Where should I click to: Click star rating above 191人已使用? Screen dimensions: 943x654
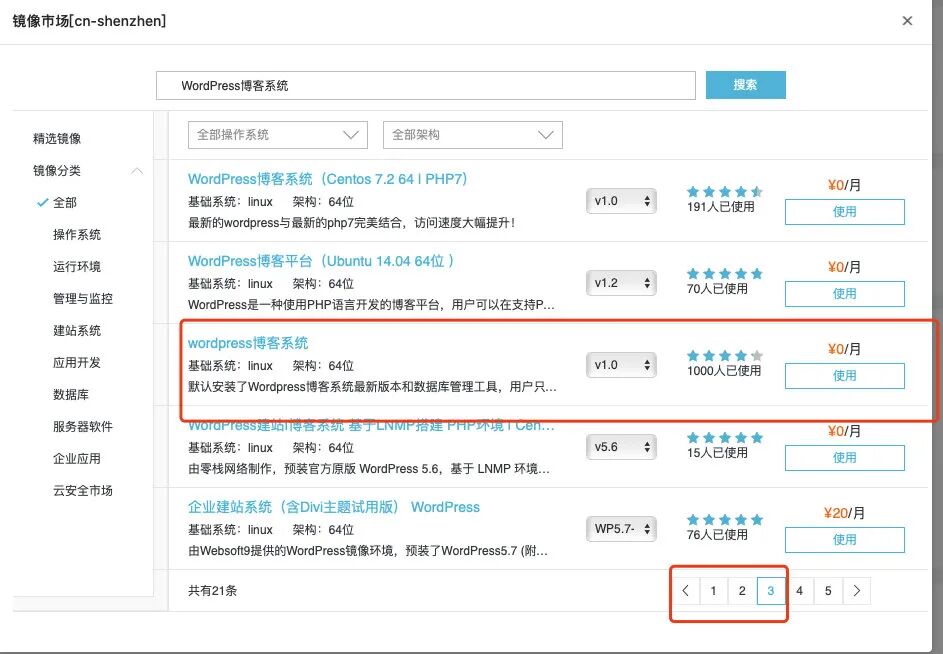click(725, 192)
